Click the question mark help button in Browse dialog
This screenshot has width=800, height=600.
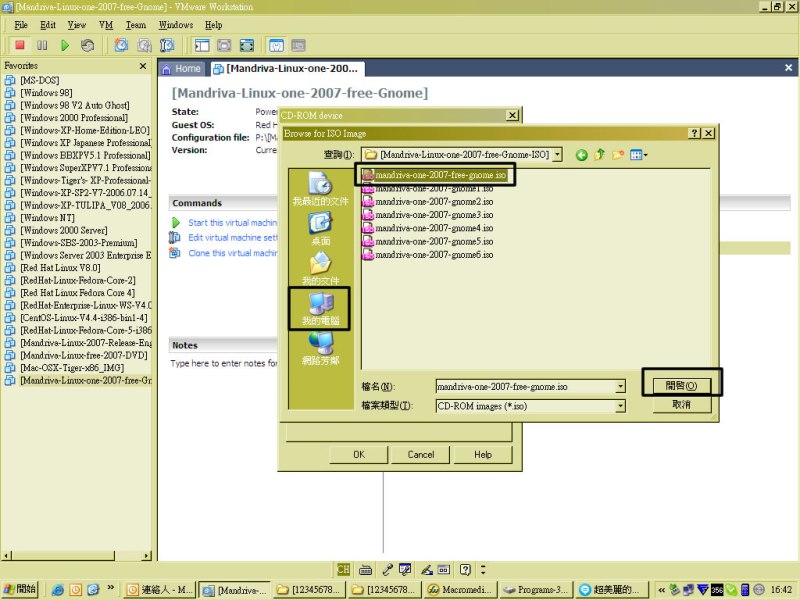coord(694,133)
